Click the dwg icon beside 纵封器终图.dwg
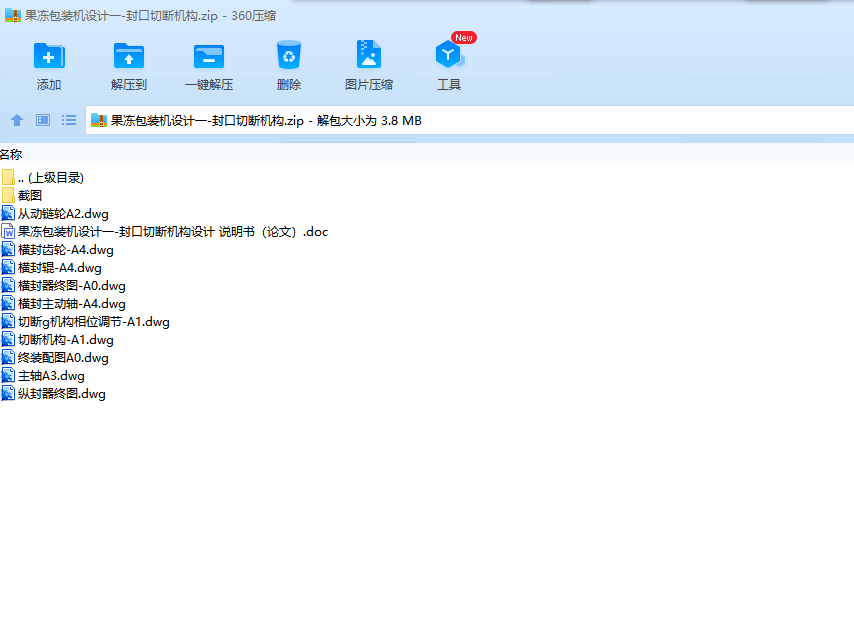 pyautogui.click(x=8, y=393)
